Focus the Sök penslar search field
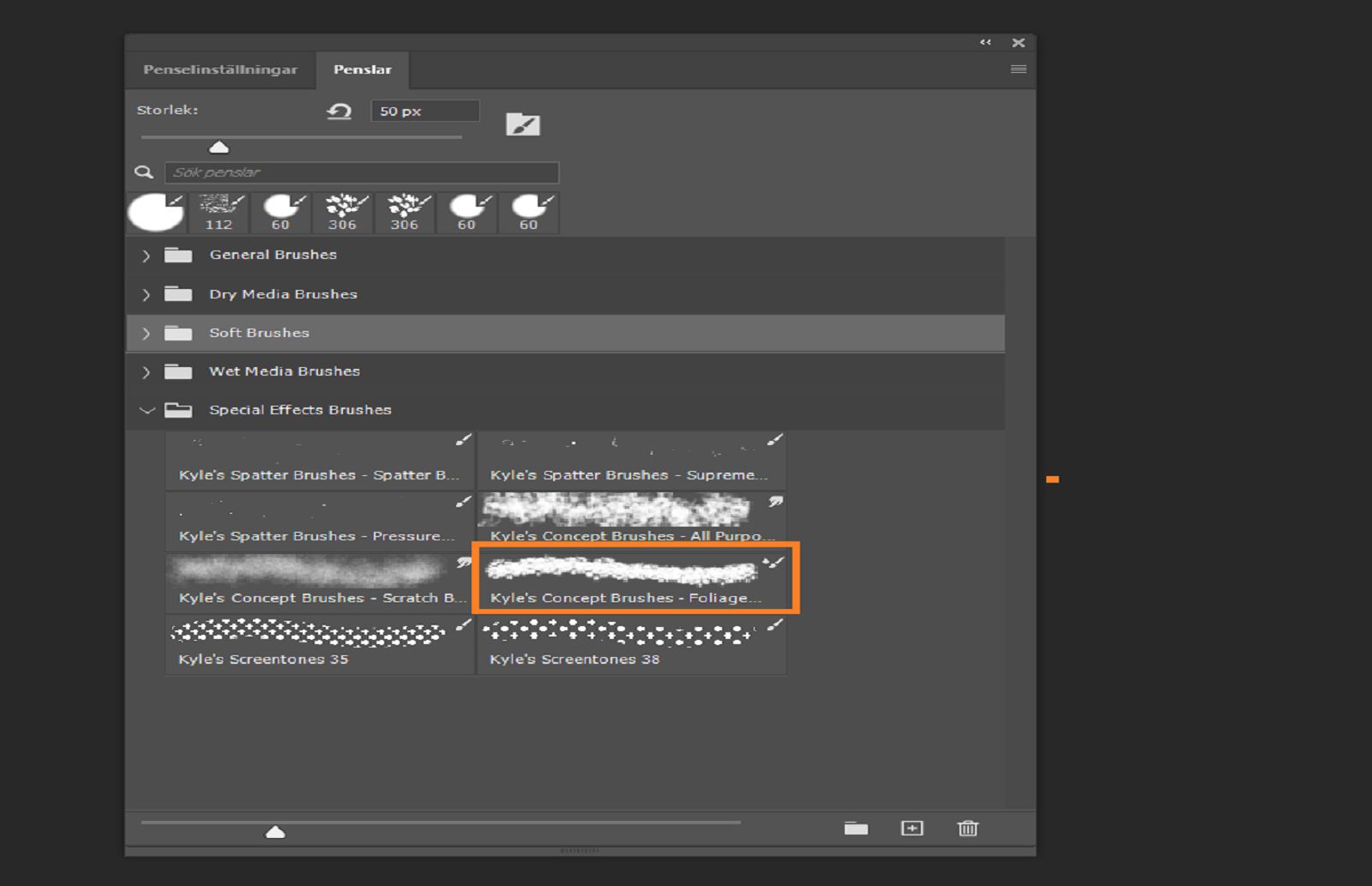1372x886 pixels. [362, 172]
